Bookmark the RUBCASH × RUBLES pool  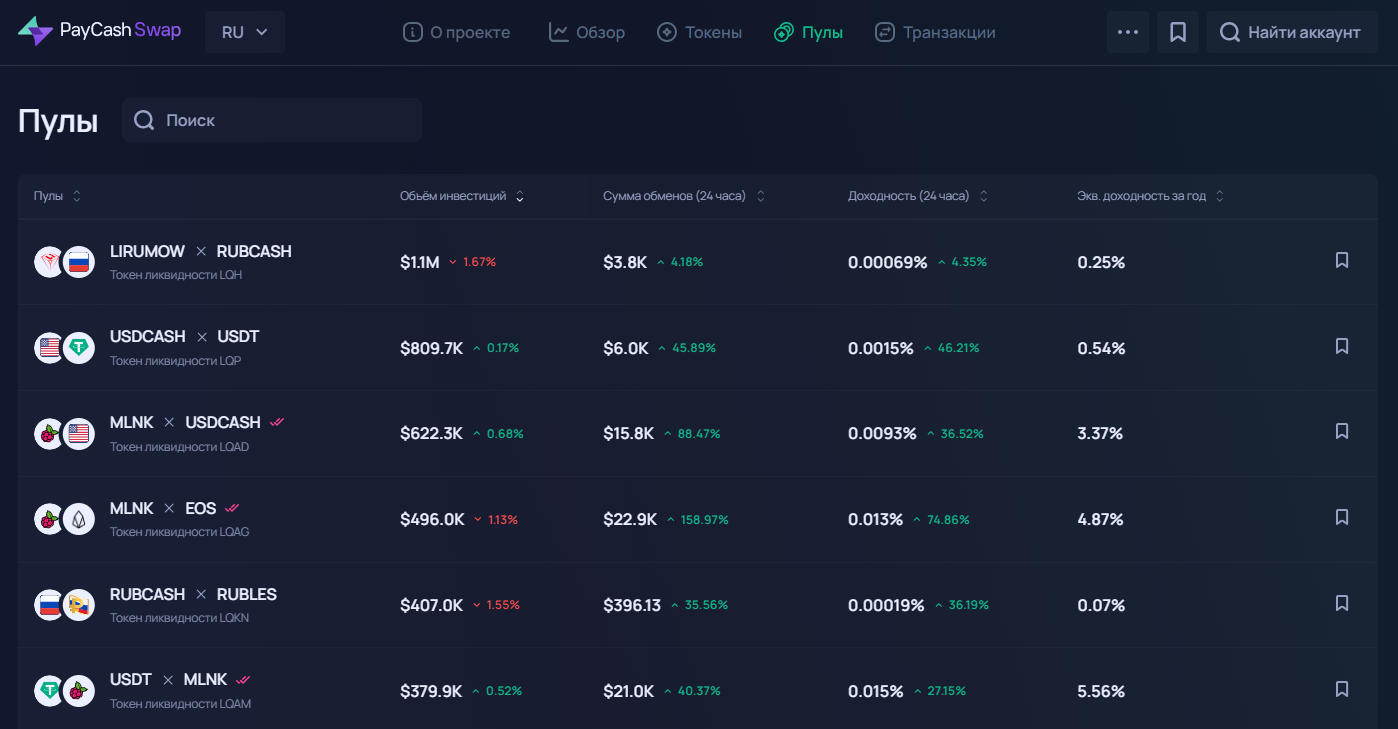[1342, 603]
